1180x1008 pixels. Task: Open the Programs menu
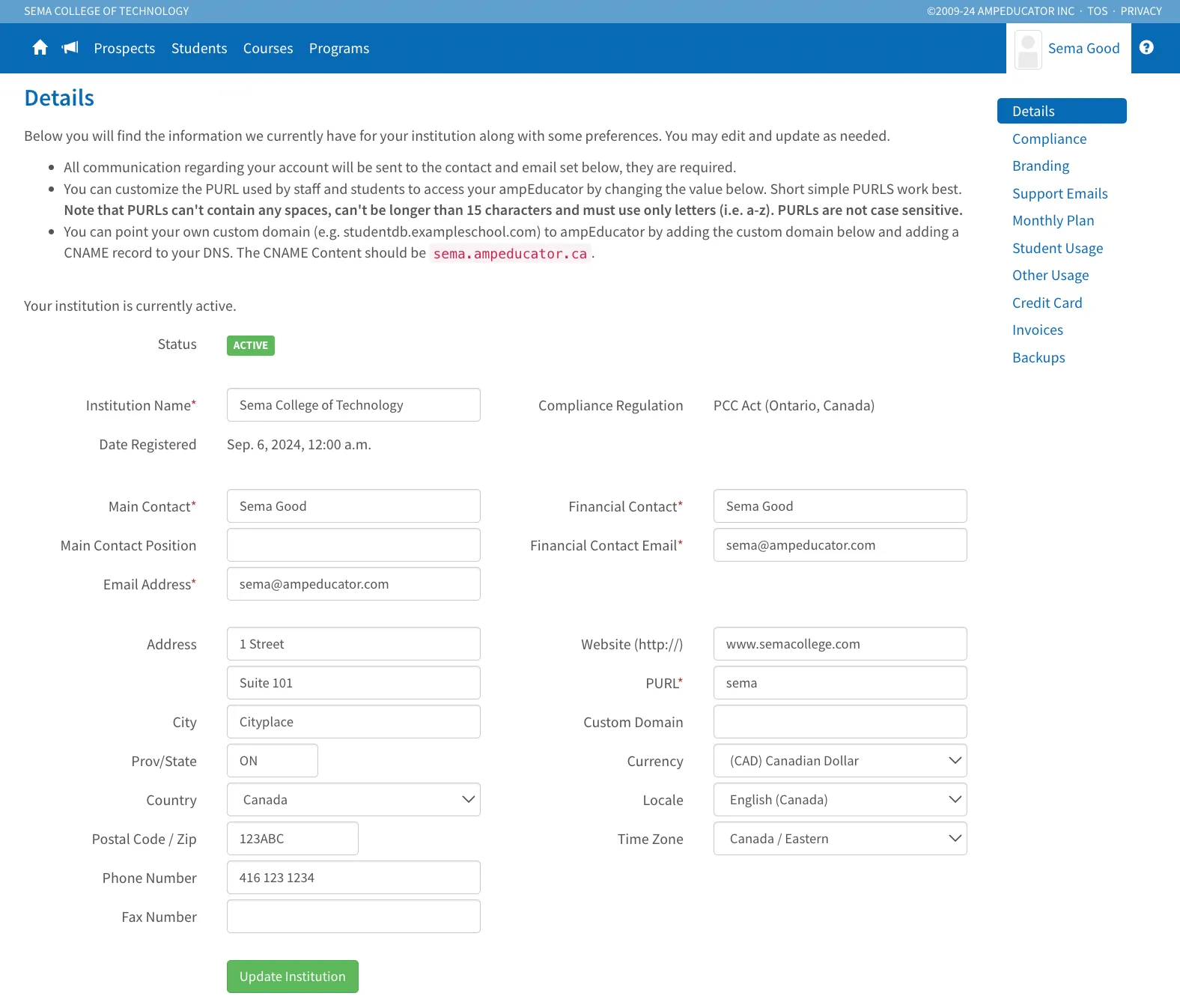(339, 48)
